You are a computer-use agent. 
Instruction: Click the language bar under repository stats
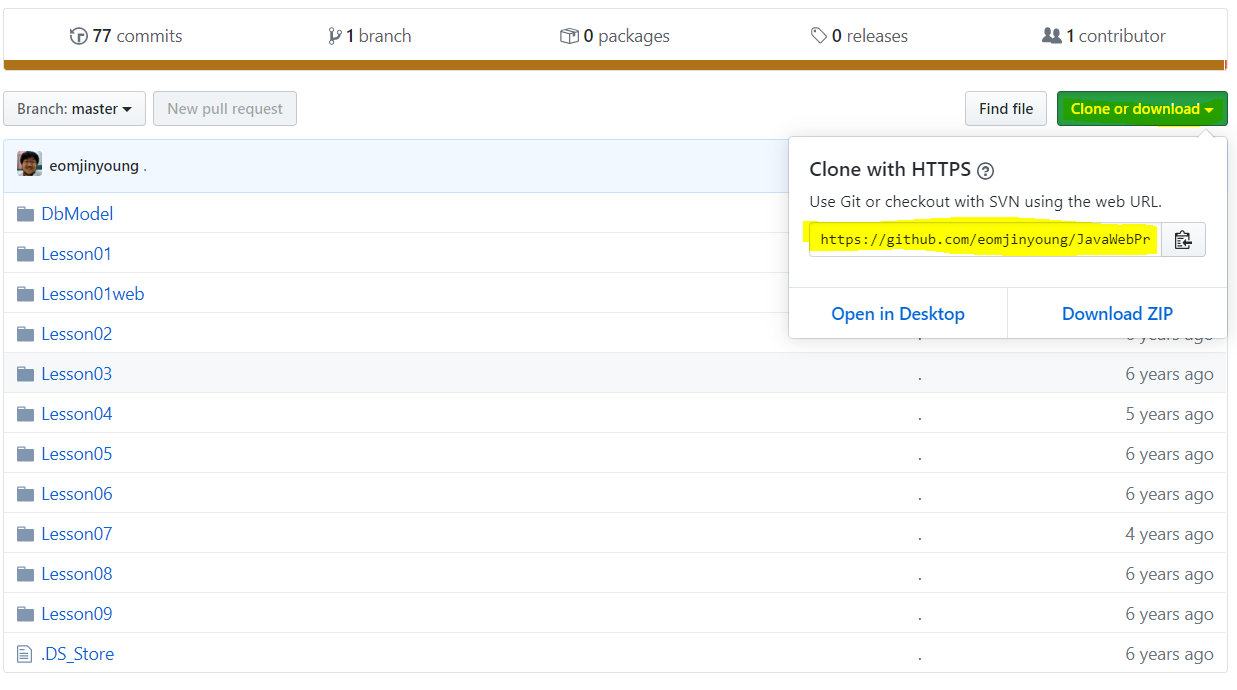615,65
